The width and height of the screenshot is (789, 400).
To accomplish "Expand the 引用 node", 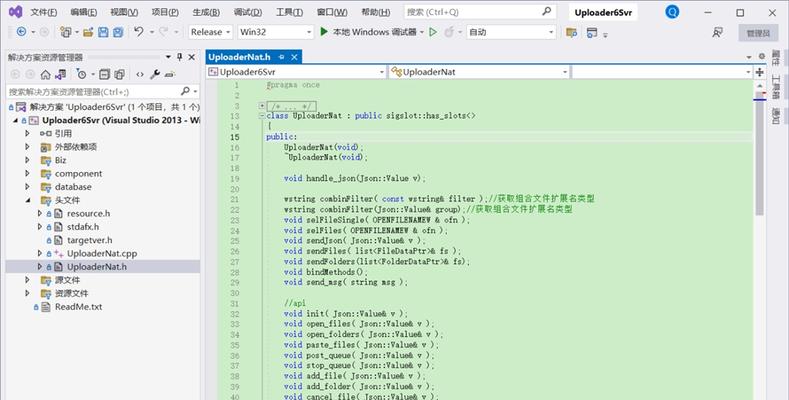I will (28, 133).
